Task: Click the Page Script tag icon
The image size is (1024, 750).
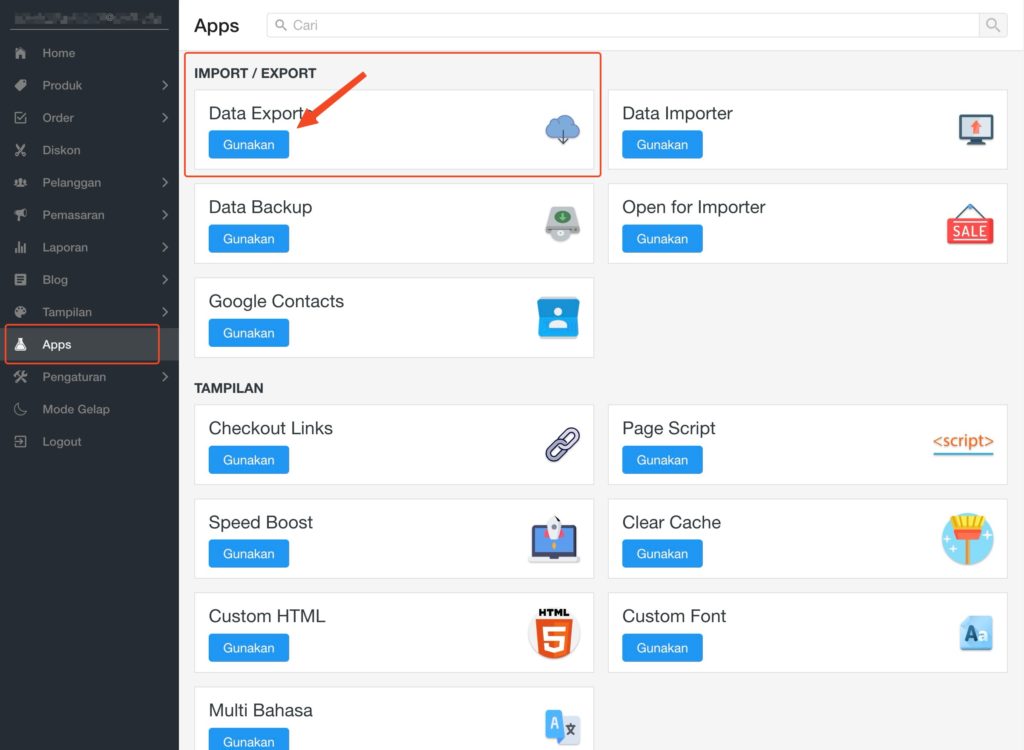Action: [963, 442]
